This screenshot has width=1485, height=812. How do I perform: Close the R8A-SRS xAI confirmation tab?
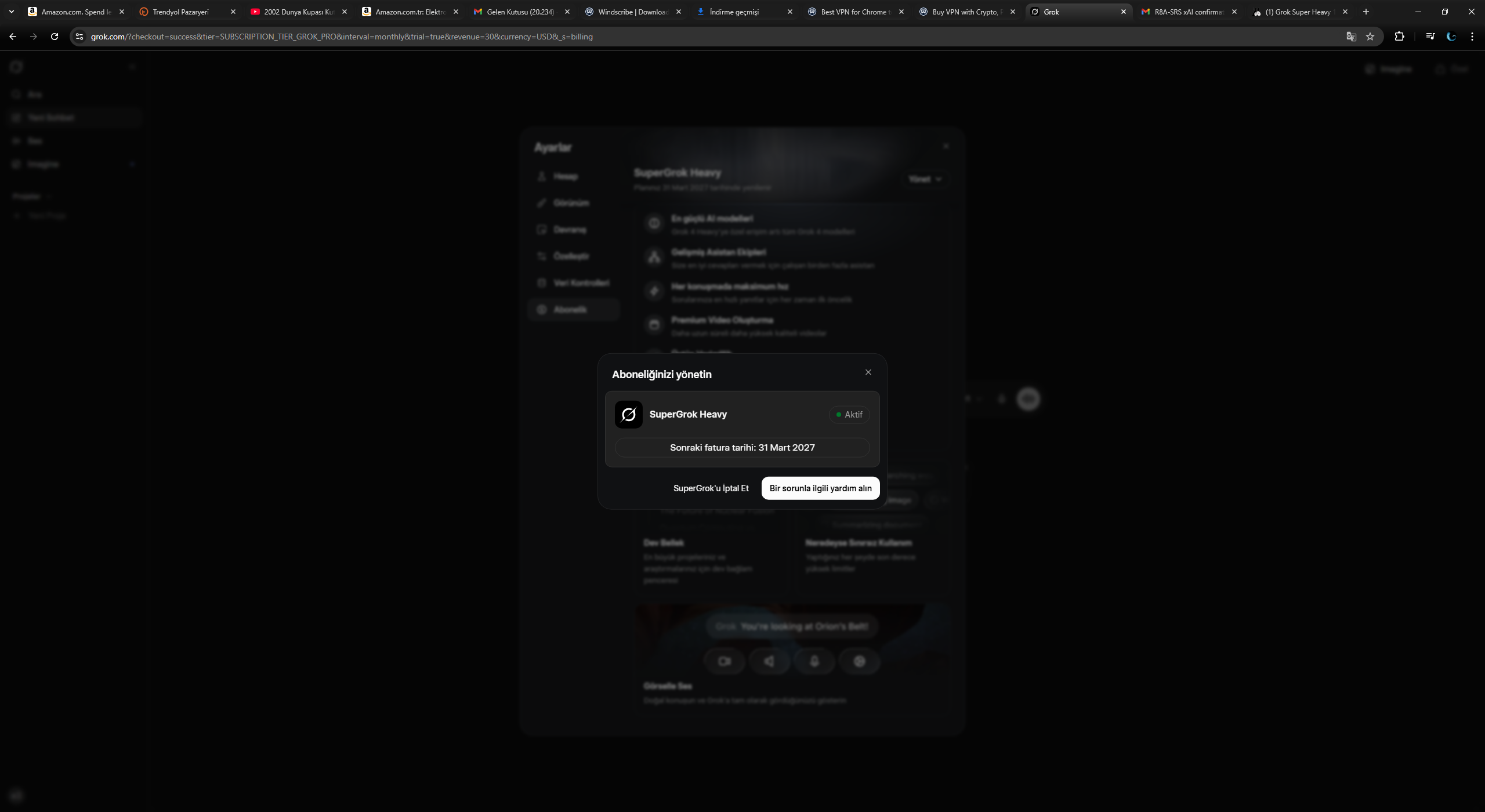1234,12
